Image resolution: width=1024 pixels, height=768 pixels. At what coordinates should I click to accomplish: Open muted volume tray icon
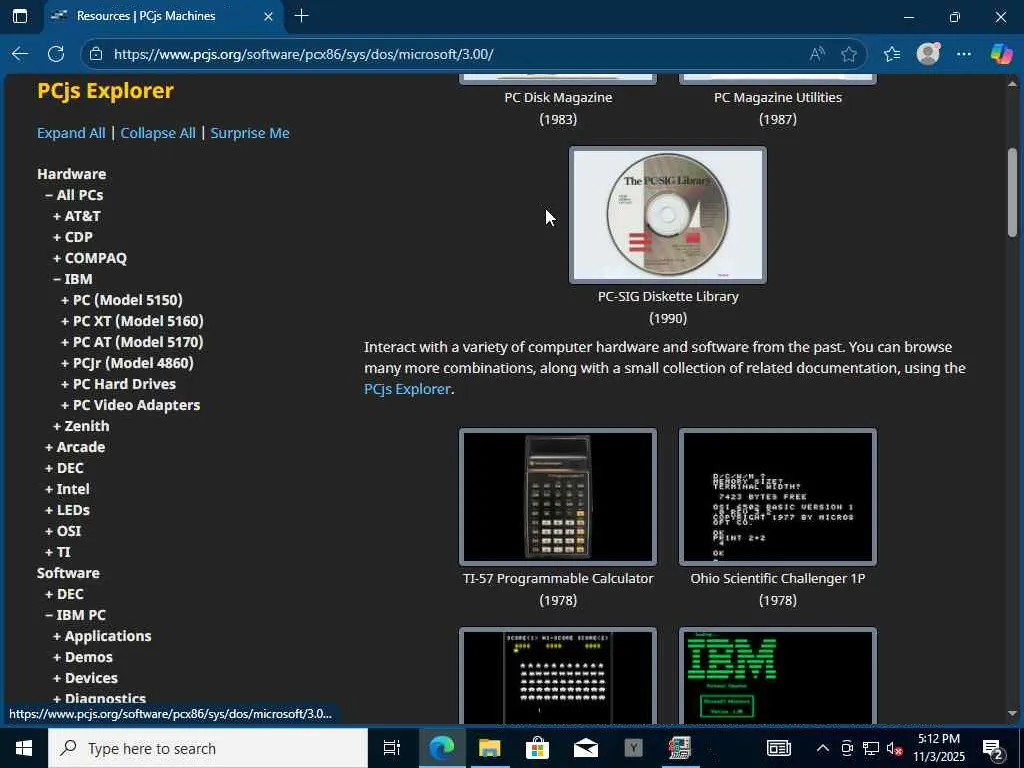pyautogui.click(x=894, y=748)
